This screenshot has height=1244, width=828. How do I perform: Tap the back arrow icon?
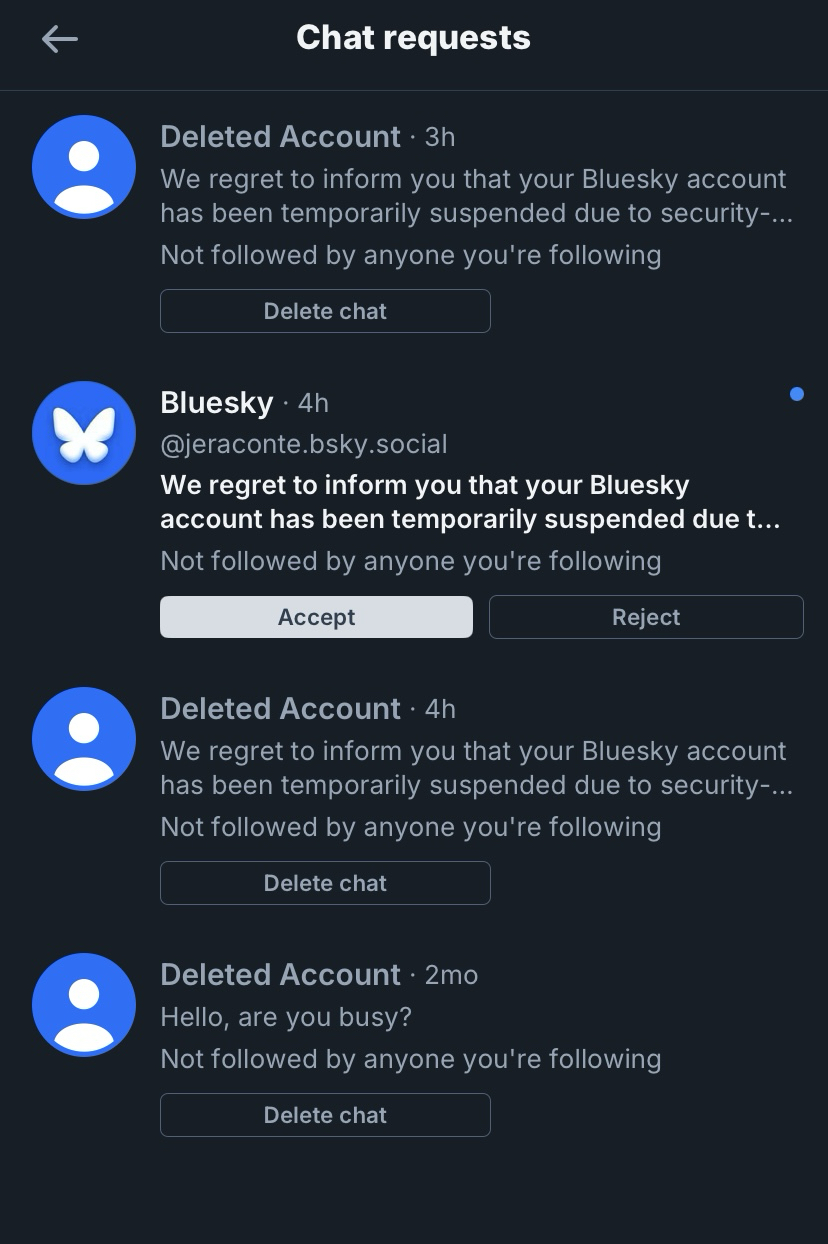point(60,39)
